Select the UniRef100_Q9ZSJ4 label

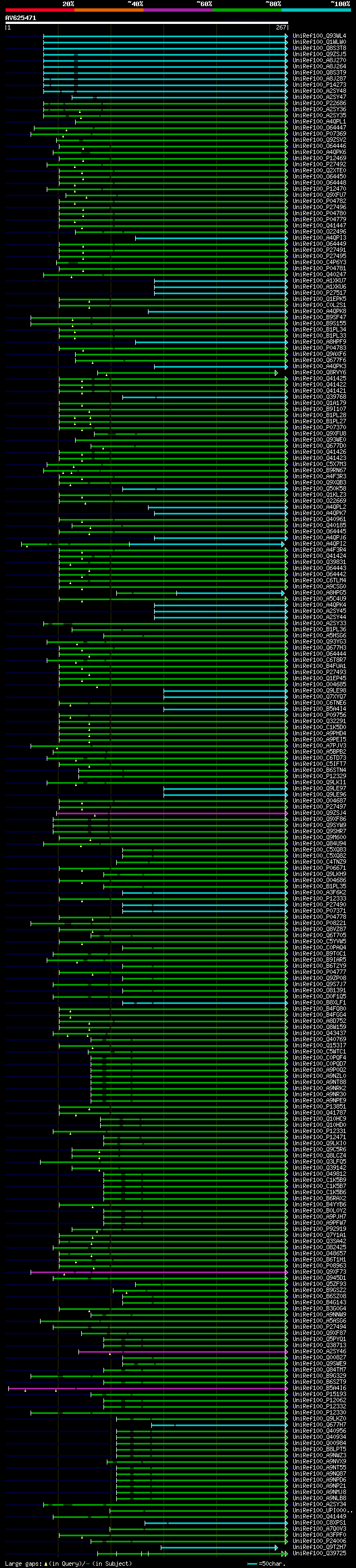click(319, 813)
